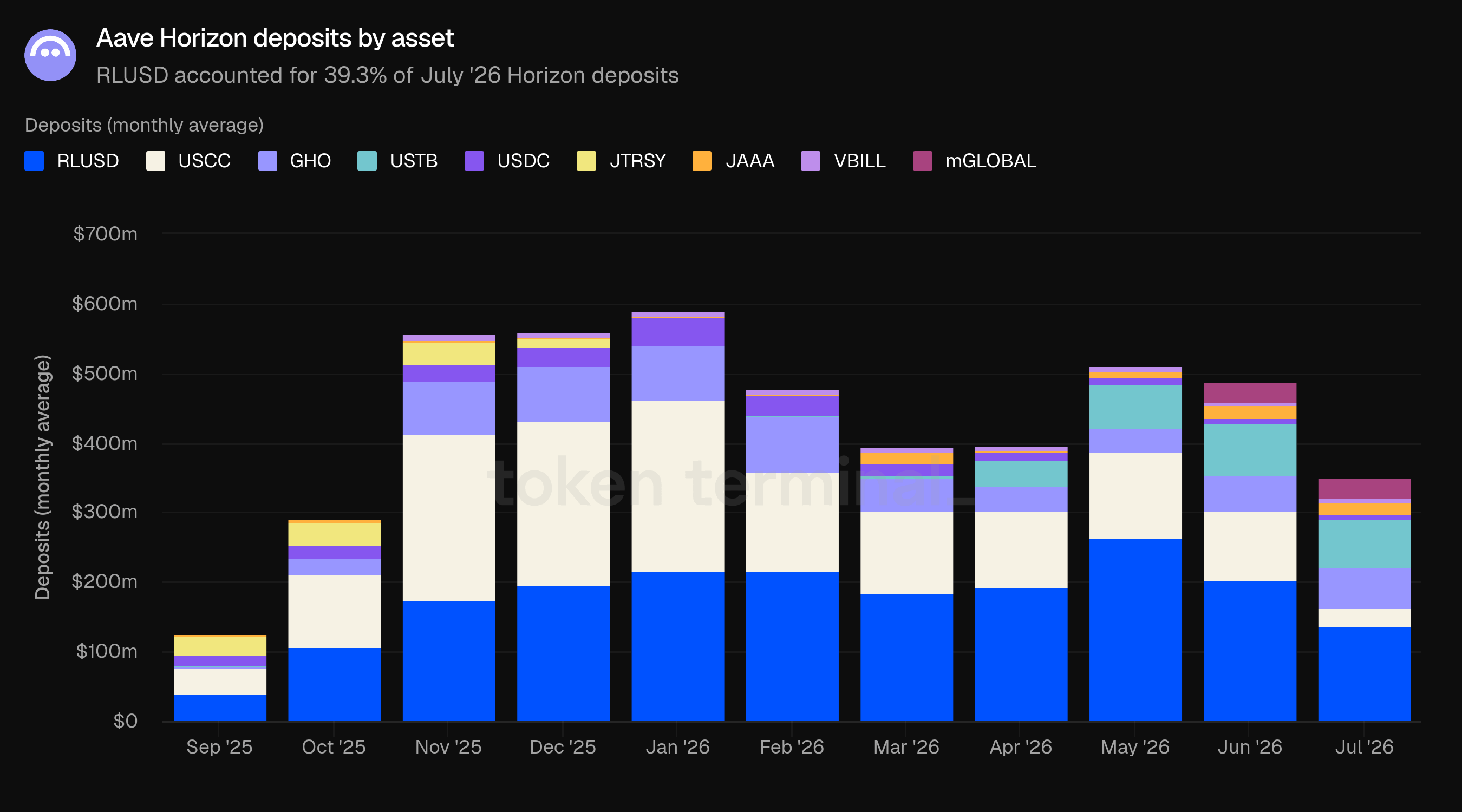Select the JTRSY yellow segment of Nov '25 bar
This screenshot has height=812, width=1462.
pyautogui.click(x=449, y=354)
